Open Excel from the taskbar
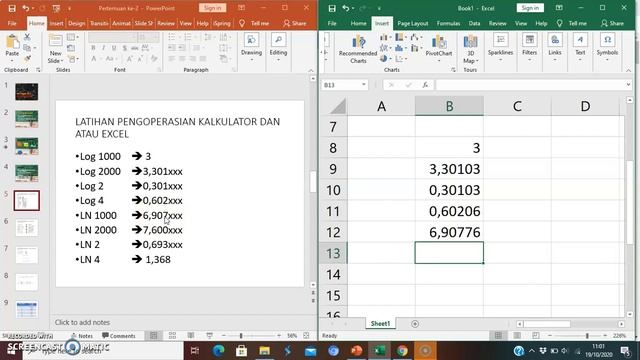This screenshot has height=360, width=640. 379,351
